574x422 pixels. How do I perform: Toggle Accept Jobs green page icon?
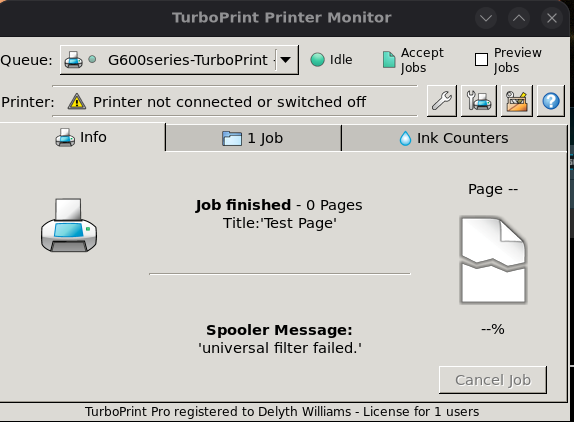(x=389, y=60)
